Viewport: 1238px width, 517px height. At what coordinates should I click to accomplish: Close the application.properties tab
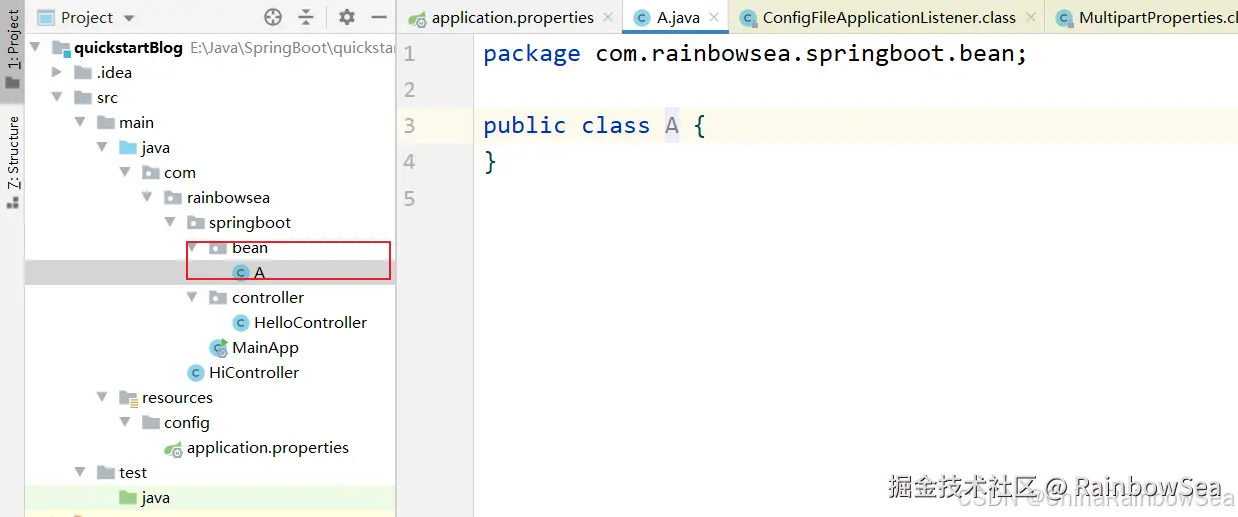click(608, 17)
